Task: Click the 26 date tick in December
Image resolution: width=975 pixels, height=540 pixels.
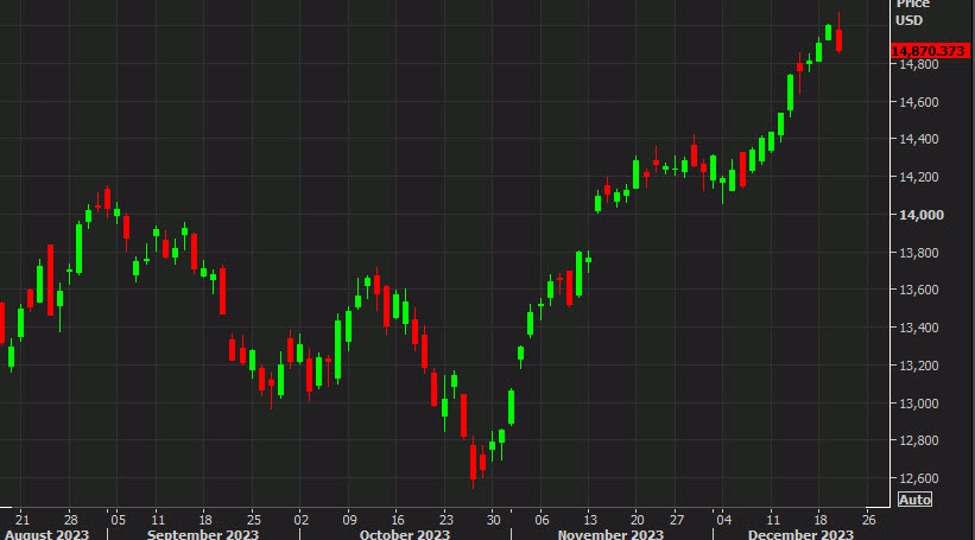Action: [869, 519]
